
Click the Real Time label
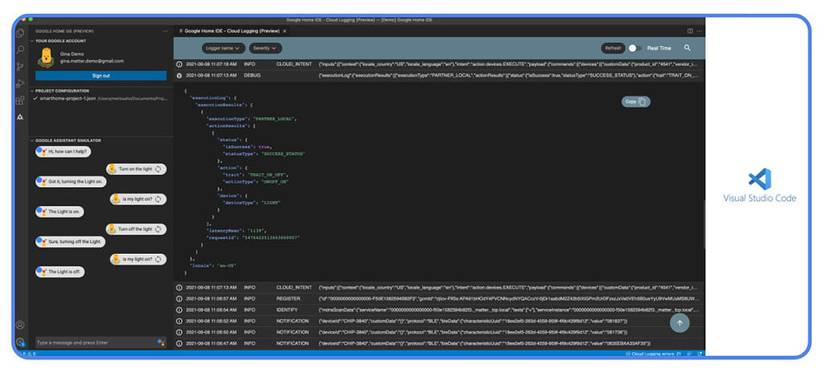click(x=659, y=48)
